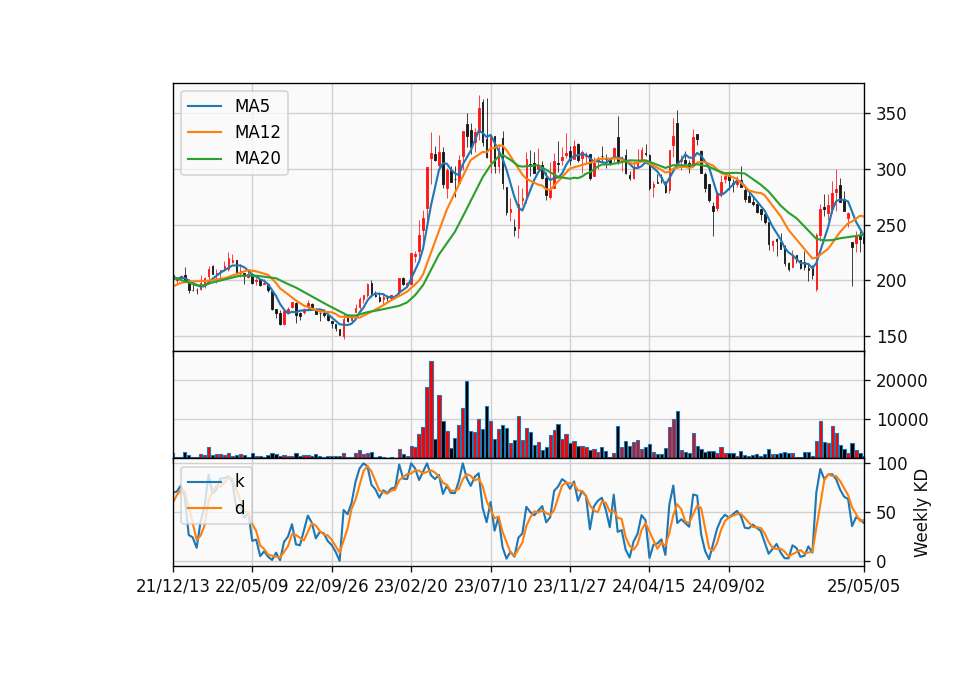Image resolution: width=960 pixels, height=690 pixels.
Task: Click the 22/05/09 date label
Action: [252, 587]
